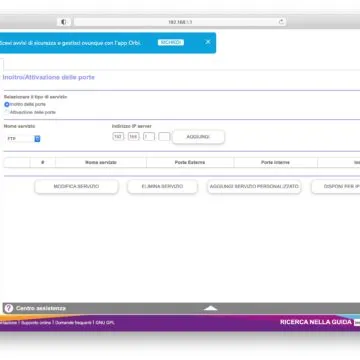The width and height of the screenshot is (360, 360).
Task: Reload the page with the refresh icon
Action: click(x=281, y=22)
